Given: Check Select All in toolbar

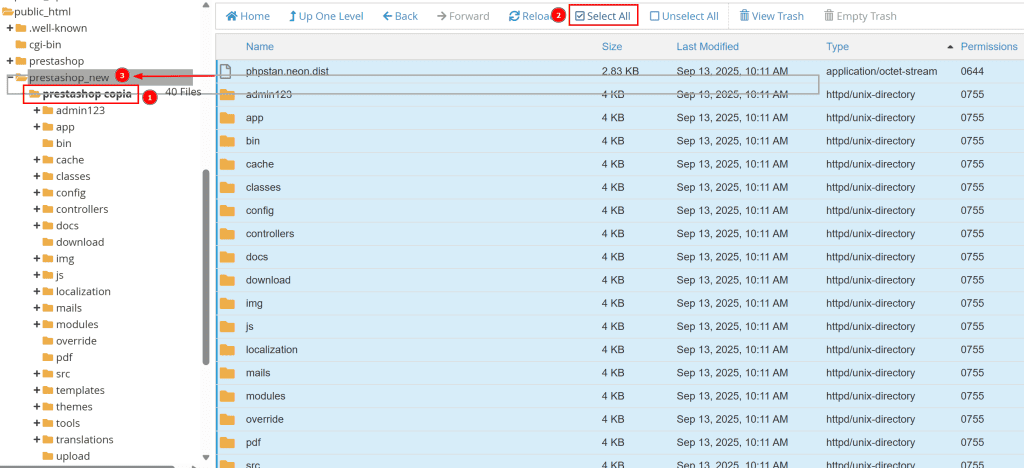Looking at the screenshot, I should click(602, 16).
